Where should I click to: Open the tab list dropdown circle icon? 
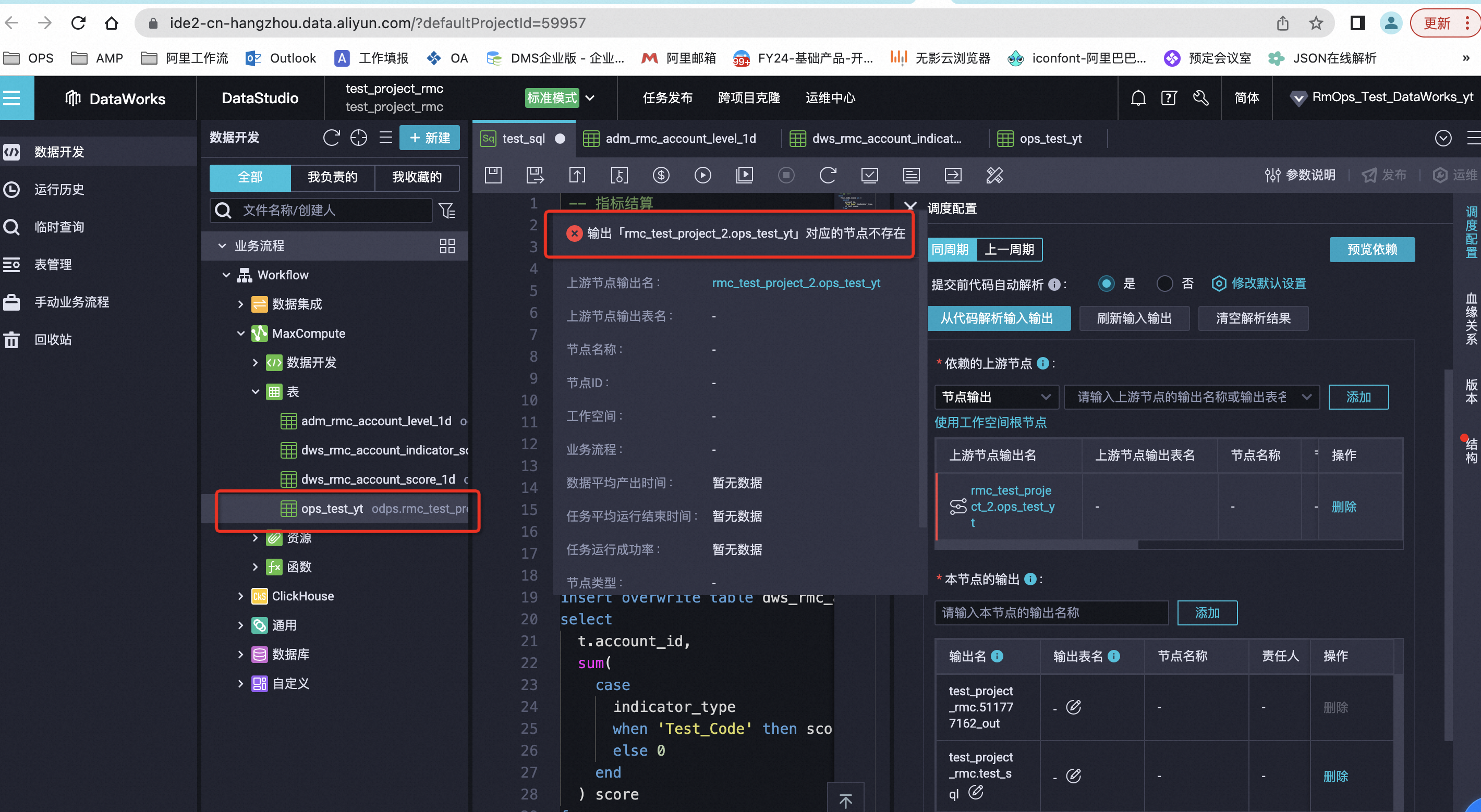click(1443, 139)
